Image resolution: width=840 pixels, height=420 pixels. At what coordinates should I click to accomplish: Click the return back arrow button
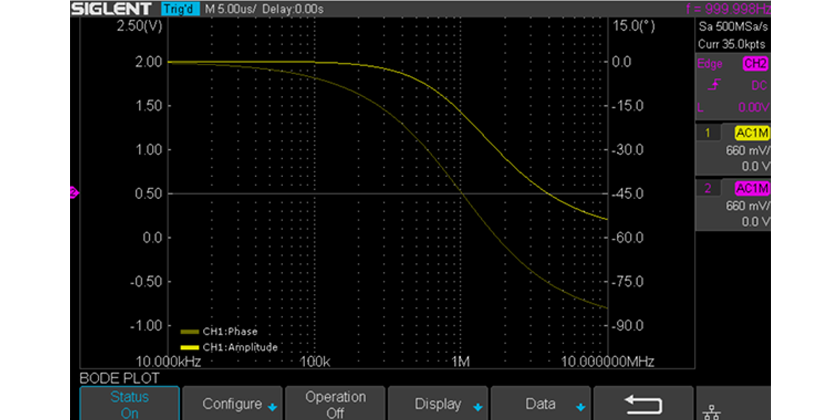click(642, 403)
